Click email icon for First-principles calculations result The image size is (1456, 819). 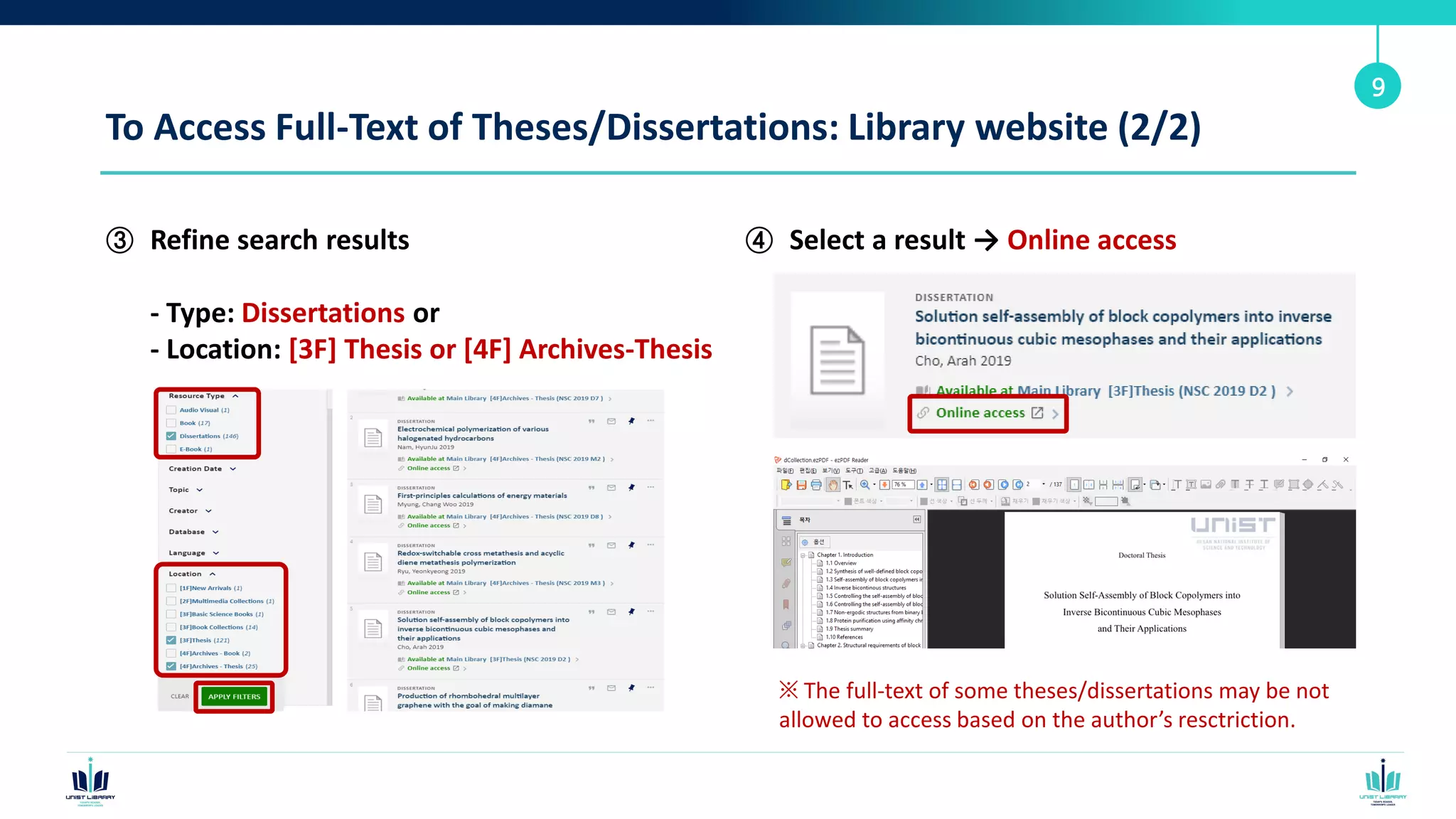(x=611, y=488)
